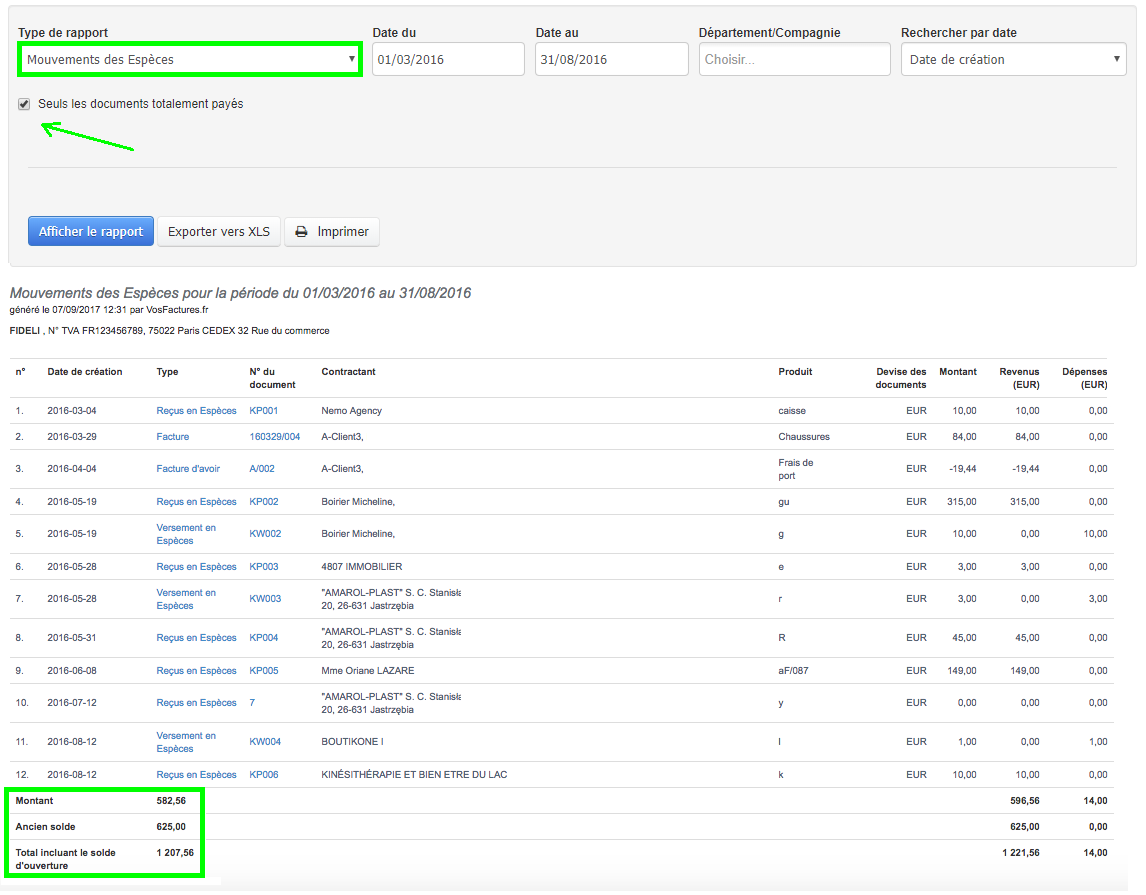Toggle 'Seuls les documents totalement payés' checkbox
1146x895 pixels.
[24, 104]
